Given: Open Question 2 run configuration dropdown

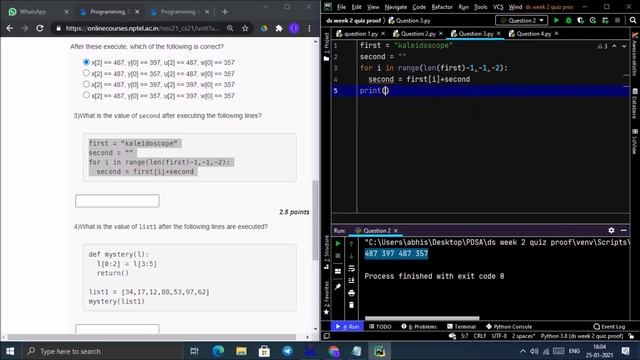Looking at the screenshot, I should [522, 20].
